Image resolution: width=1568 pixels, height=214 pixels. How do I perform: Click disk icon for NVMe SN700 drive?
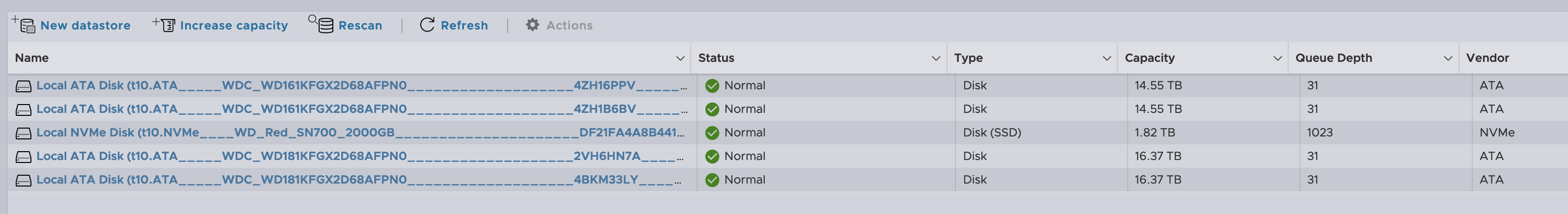23,133
